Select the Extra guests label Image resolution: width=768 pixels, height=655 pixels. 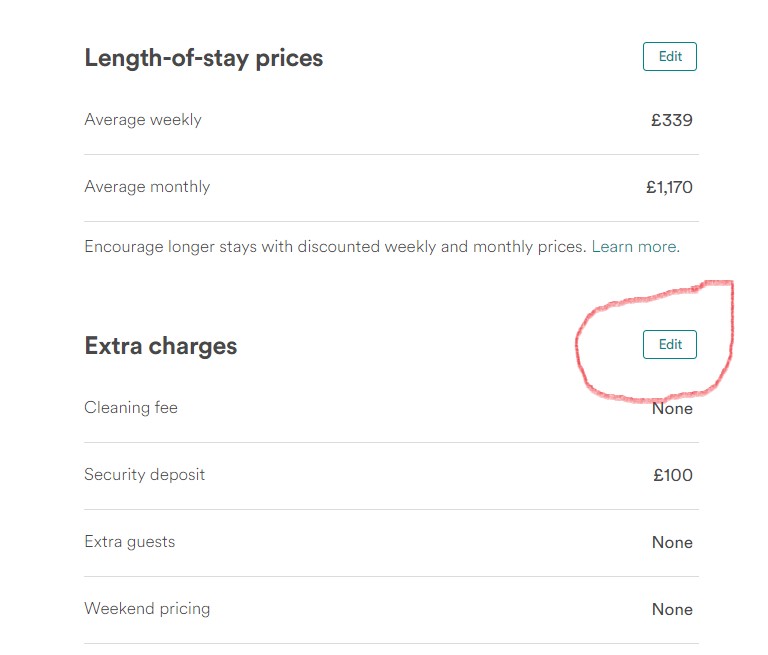point(129,542)
